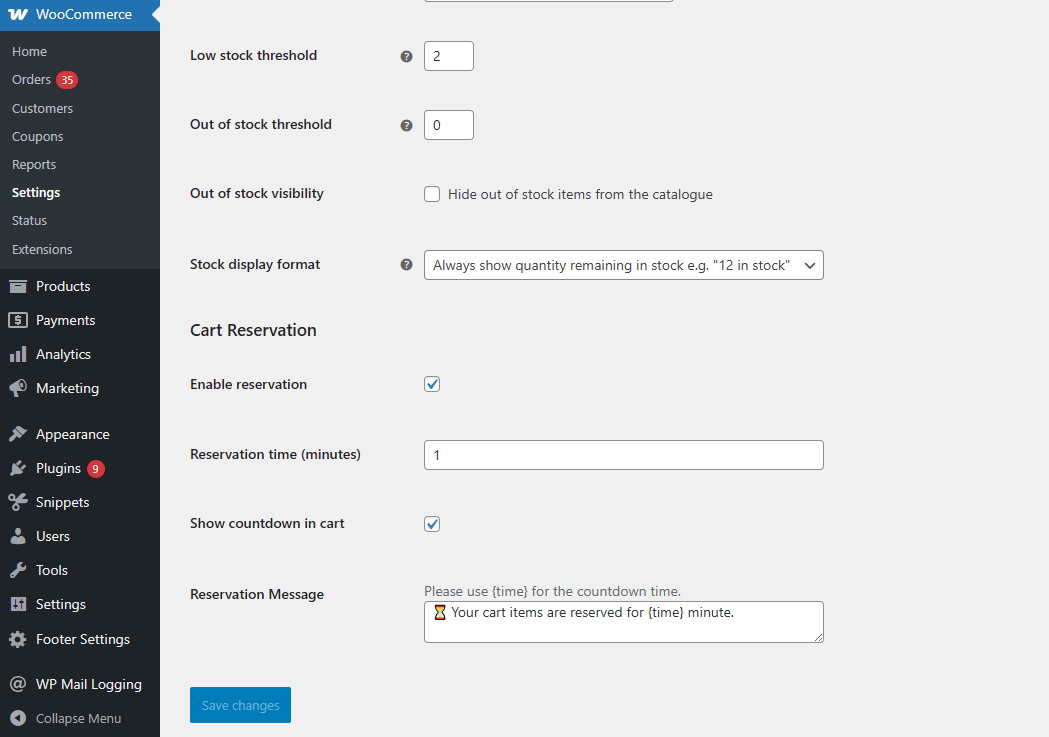Click the Marketing megaphone icon
The height and width of the screenshot is (737, 1049).
[x=17, y=389]
